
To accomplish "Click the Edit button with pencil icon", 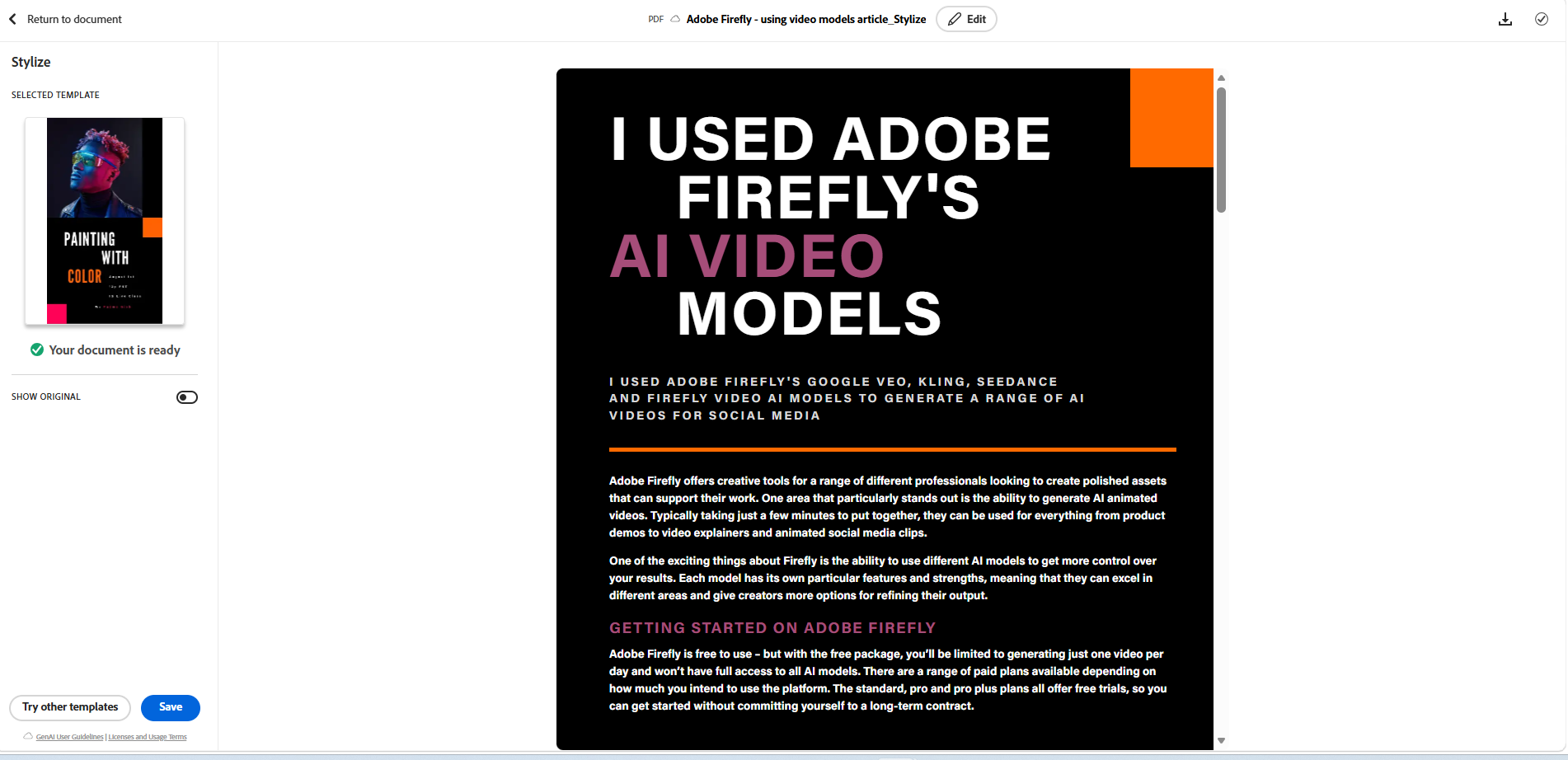I will [x=966, y=19].
